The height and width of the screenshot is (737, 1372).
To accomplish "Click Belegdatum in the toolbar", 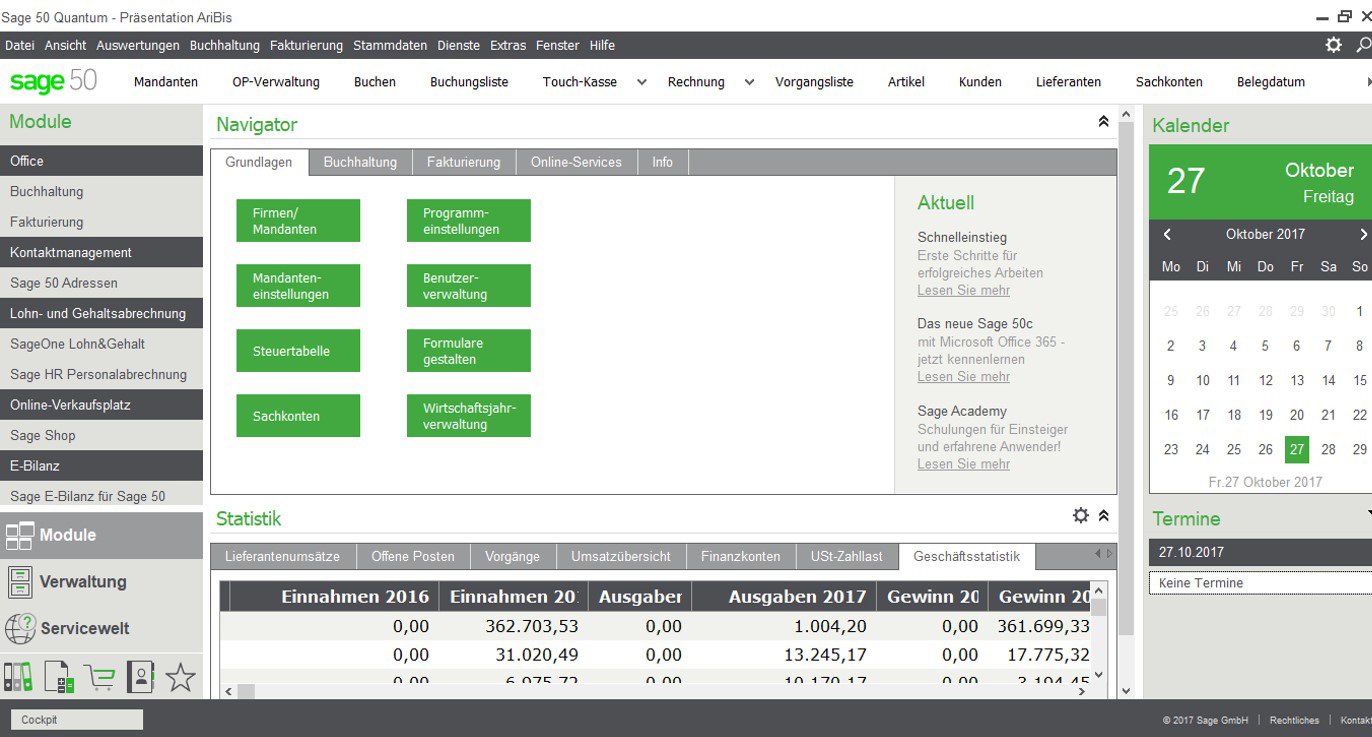I will coord(1271,82).
